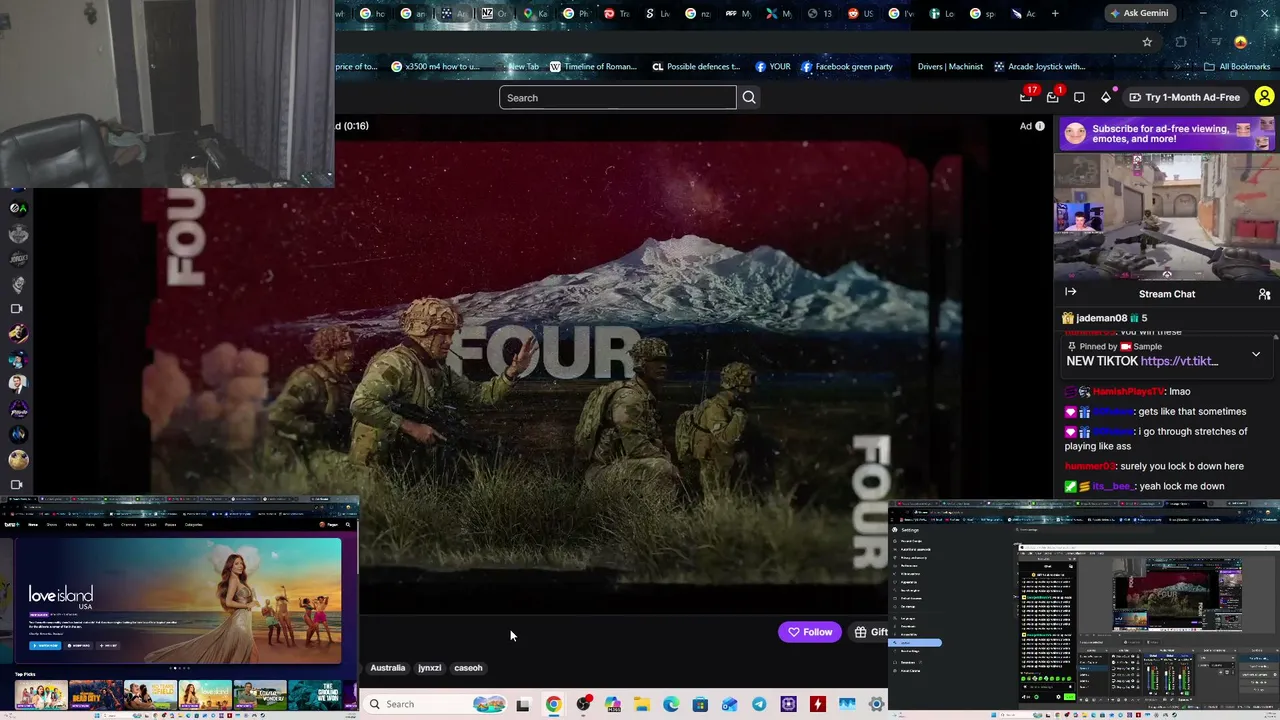Viewport: 1280px width, 720px height.
Task: Open the Arcade Joystick bookmark
Action: click(x=1039, y=67)
